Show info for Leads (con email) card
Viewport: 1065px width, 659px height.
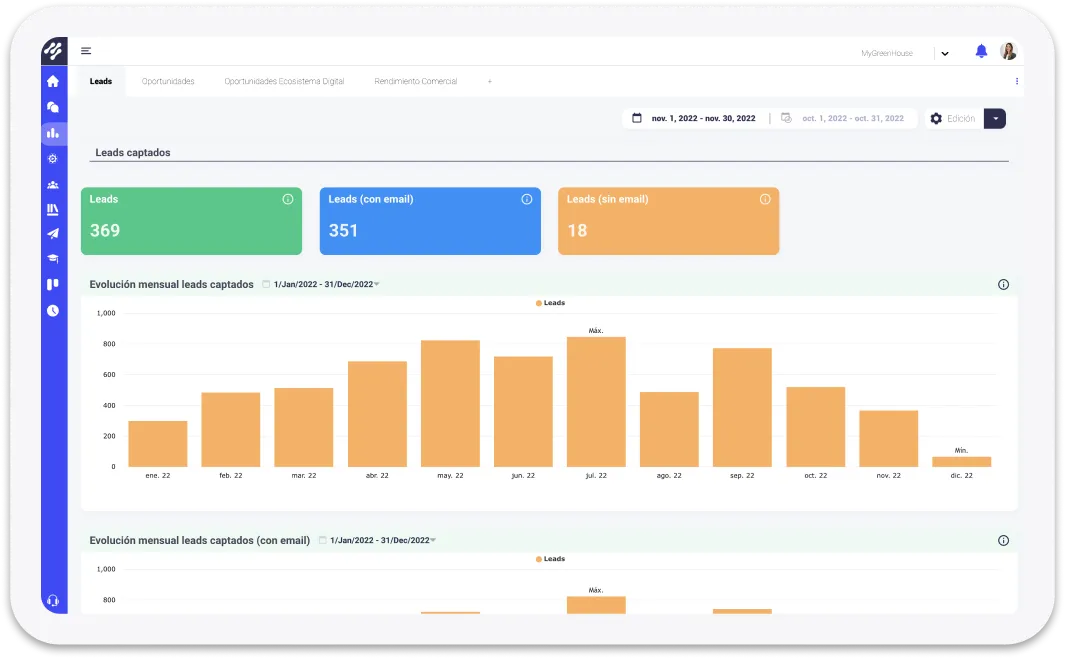526,199
